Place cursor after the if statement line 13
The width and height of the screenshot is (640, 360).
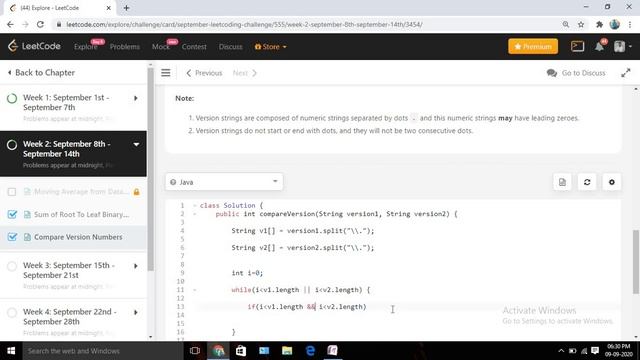pos(367,307)
